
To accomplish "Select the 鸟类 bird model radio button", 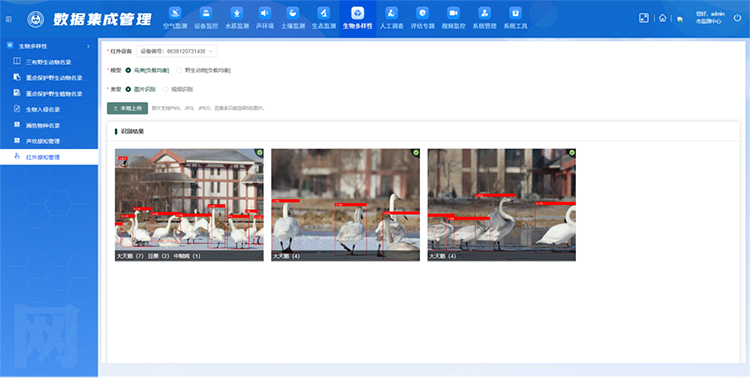I will 128,70.
